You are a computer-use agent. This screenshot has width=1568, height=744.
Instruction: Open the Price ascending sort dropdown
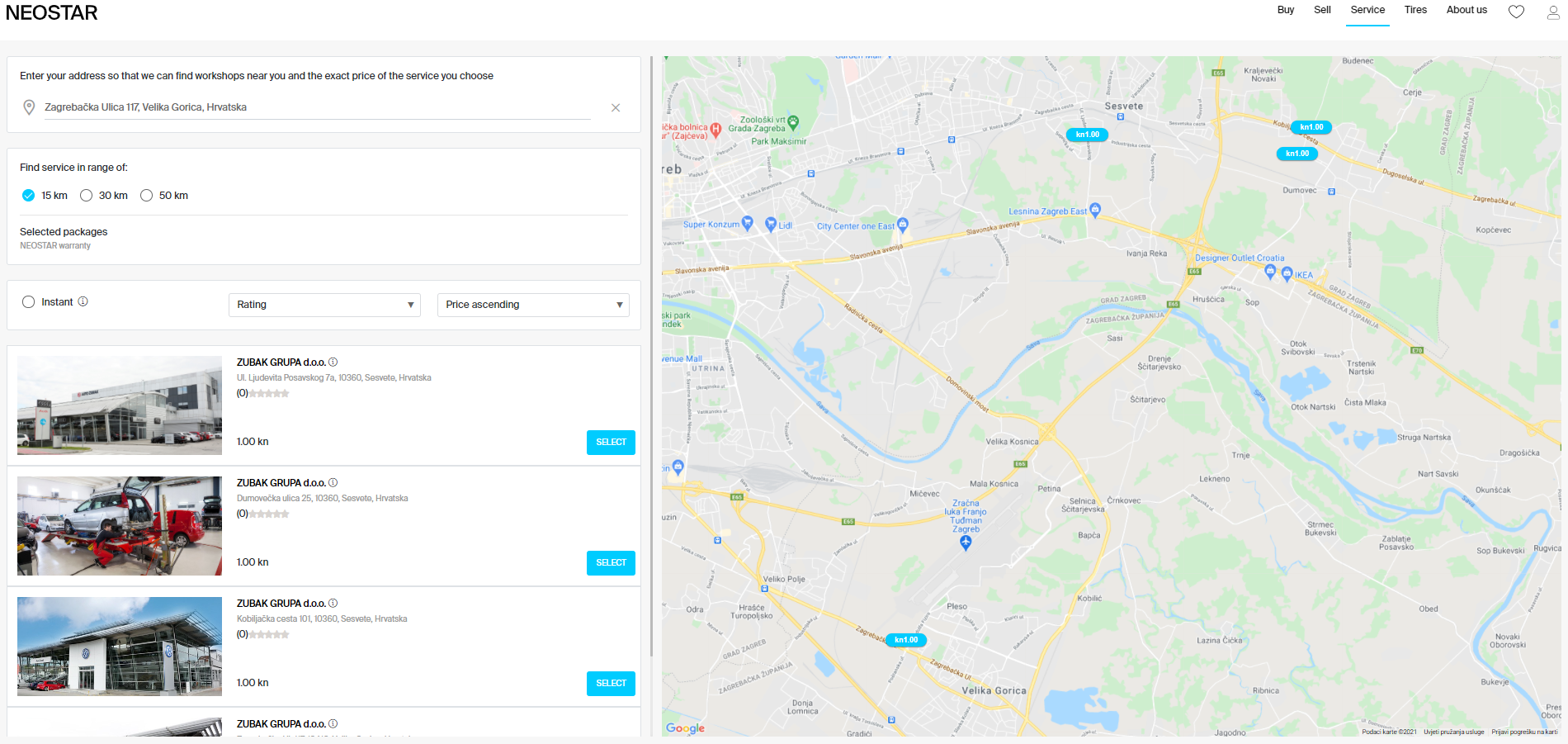[533, 305]
